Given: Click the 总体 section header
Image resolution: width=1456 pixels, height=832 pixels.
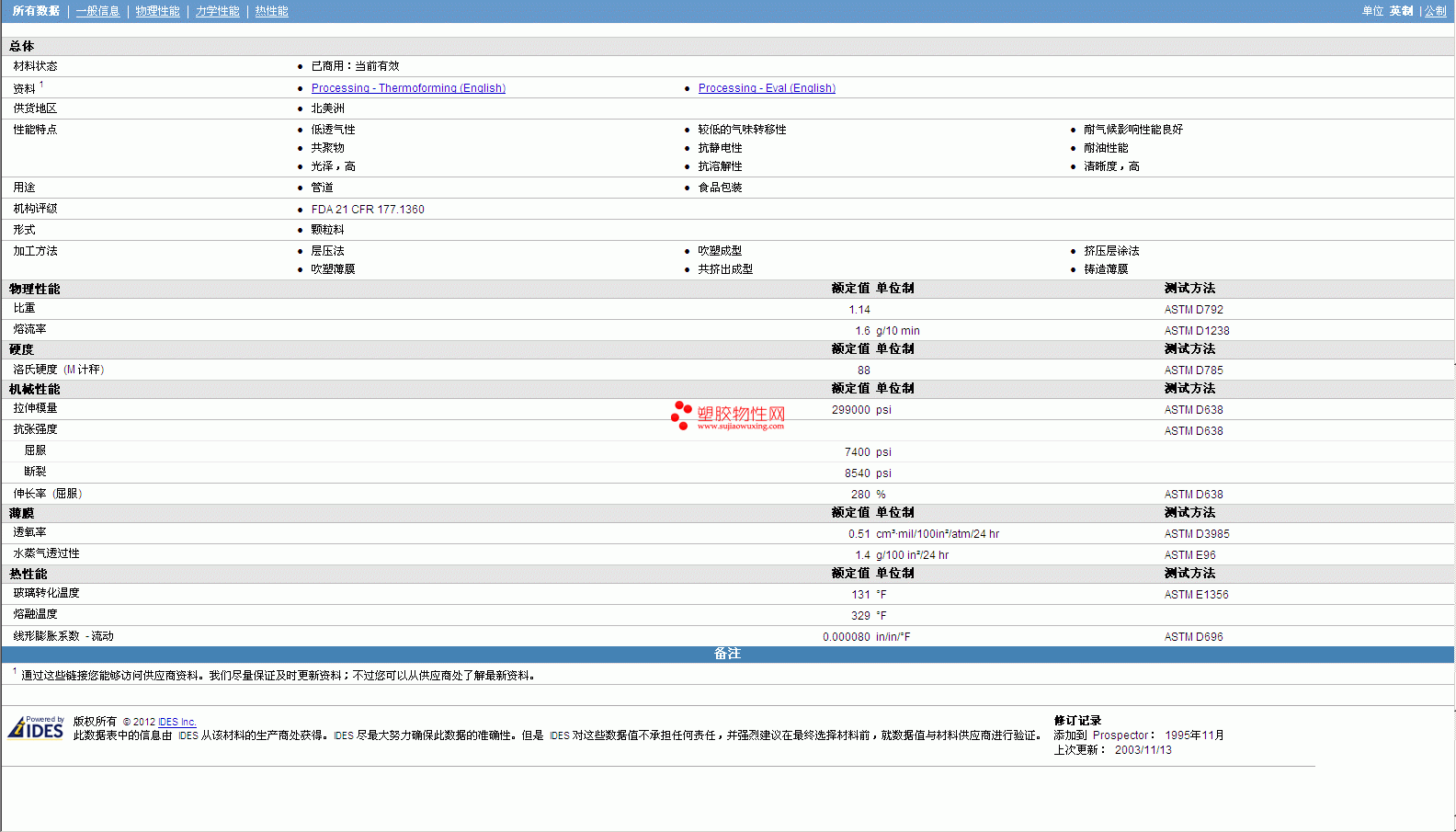Looking at the screenshot, I should point(21,46).
